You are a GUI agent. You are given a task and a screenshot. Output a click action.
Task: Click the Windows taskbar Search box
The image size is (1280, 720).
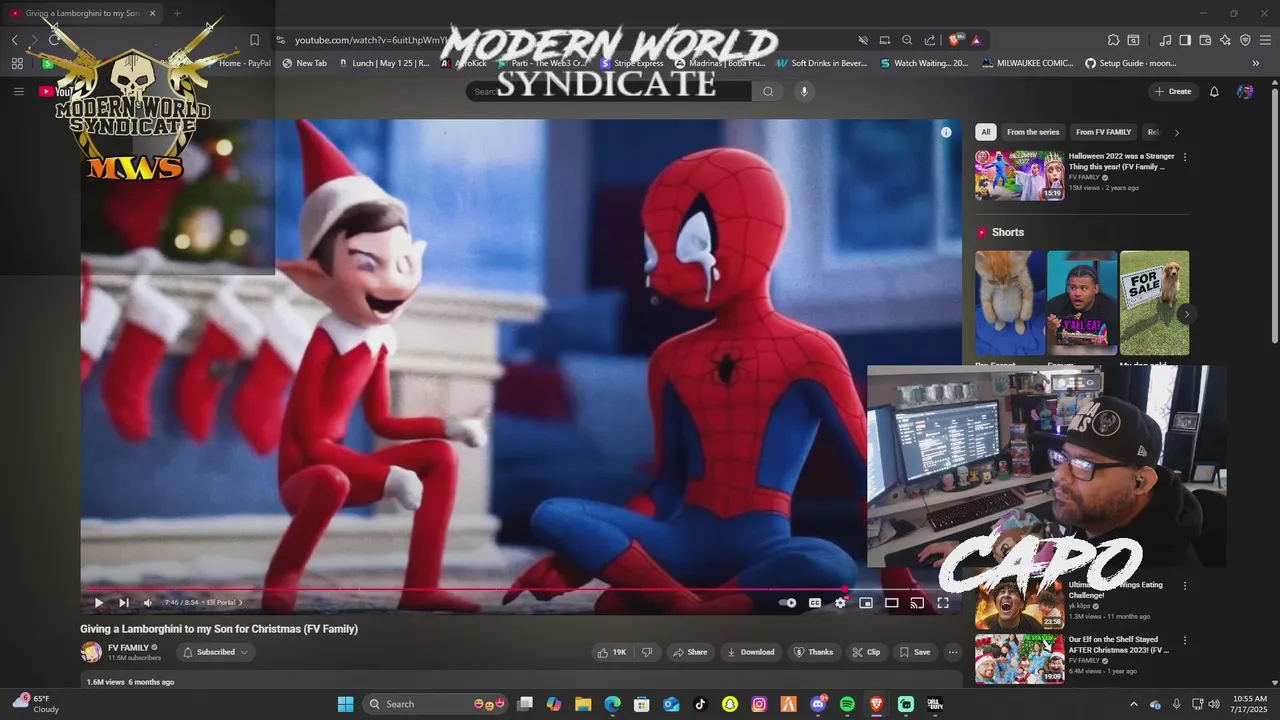436,704
